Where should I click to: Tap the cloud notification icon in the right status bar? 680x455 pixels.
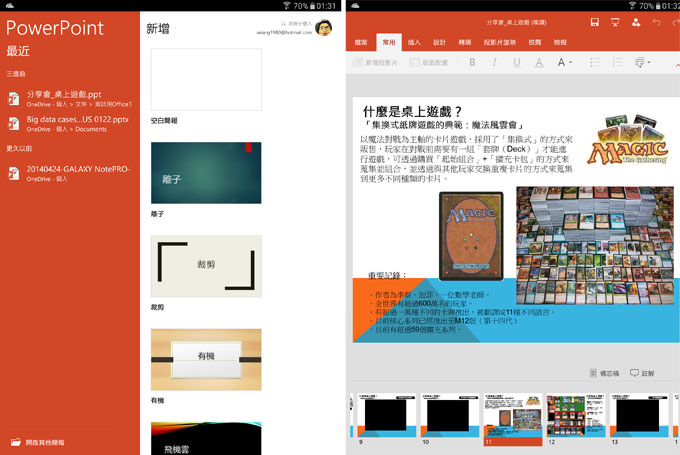coord(355,6)
